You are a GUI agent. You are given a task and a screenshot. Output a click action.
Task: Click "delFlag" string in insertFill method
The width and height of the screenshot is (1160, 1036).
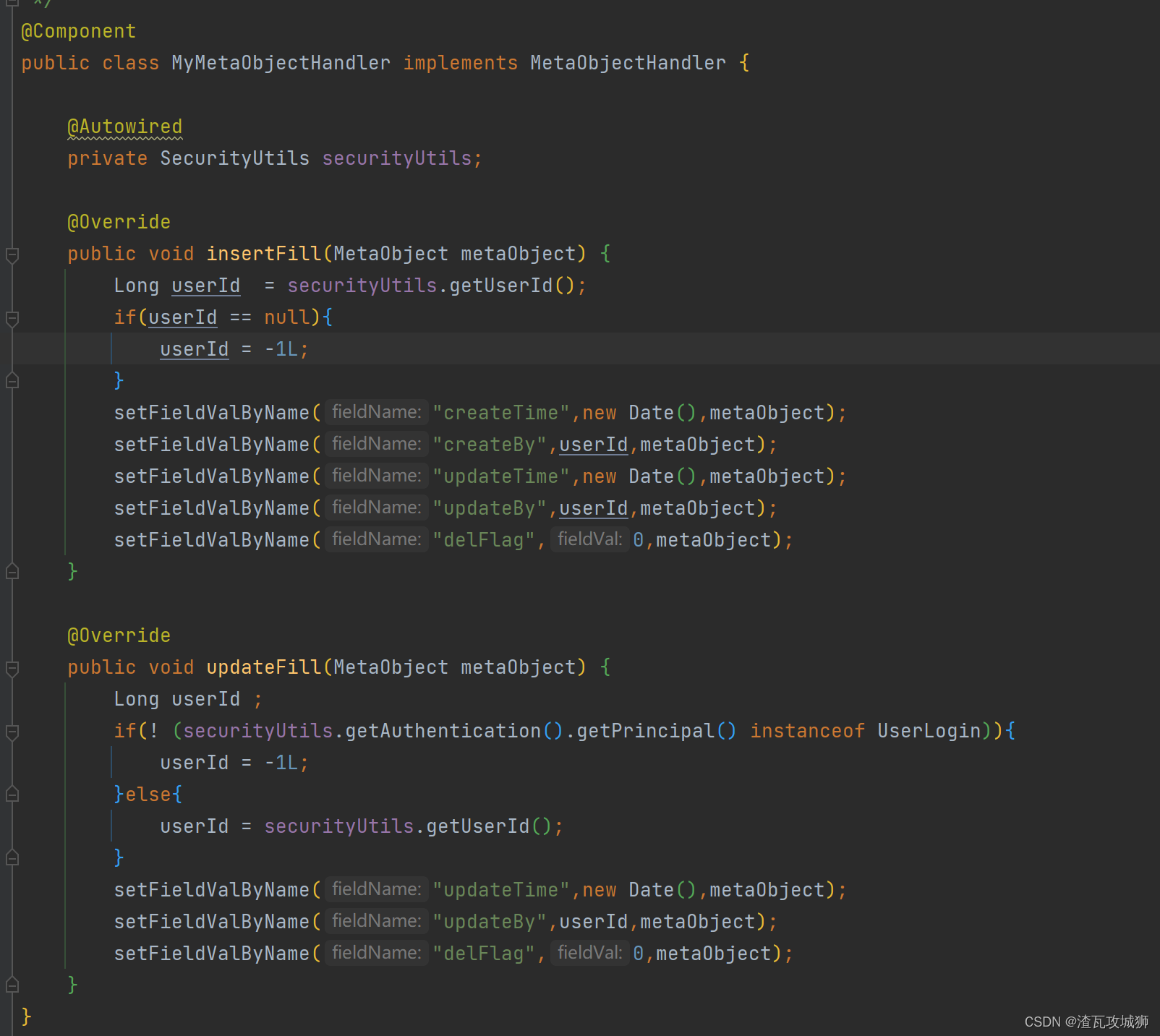tap(483, 540)
